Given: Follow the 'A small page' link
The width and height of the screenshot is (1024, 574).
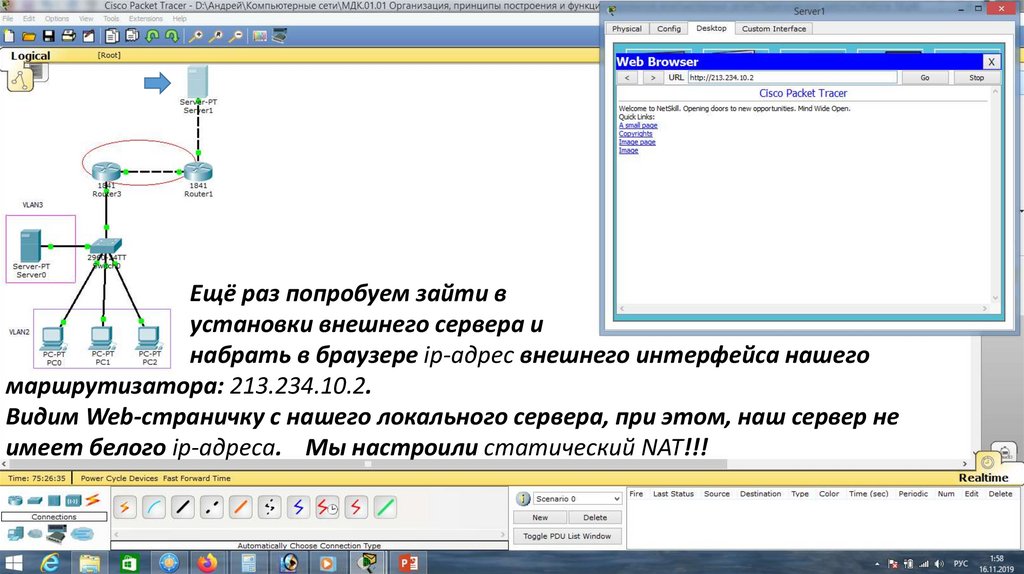Looking at the screenshot, I should (638, 125).
